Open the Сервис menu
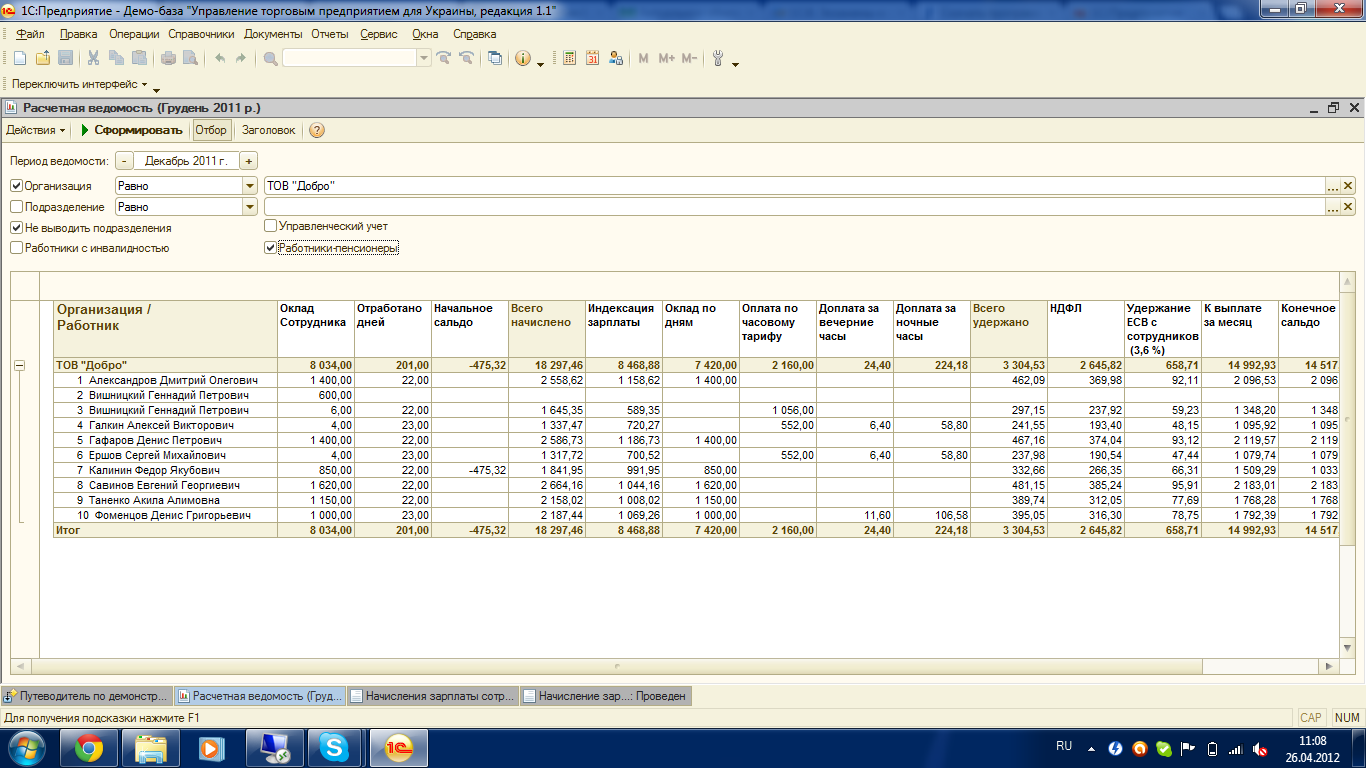 click(x=378, y=34)
